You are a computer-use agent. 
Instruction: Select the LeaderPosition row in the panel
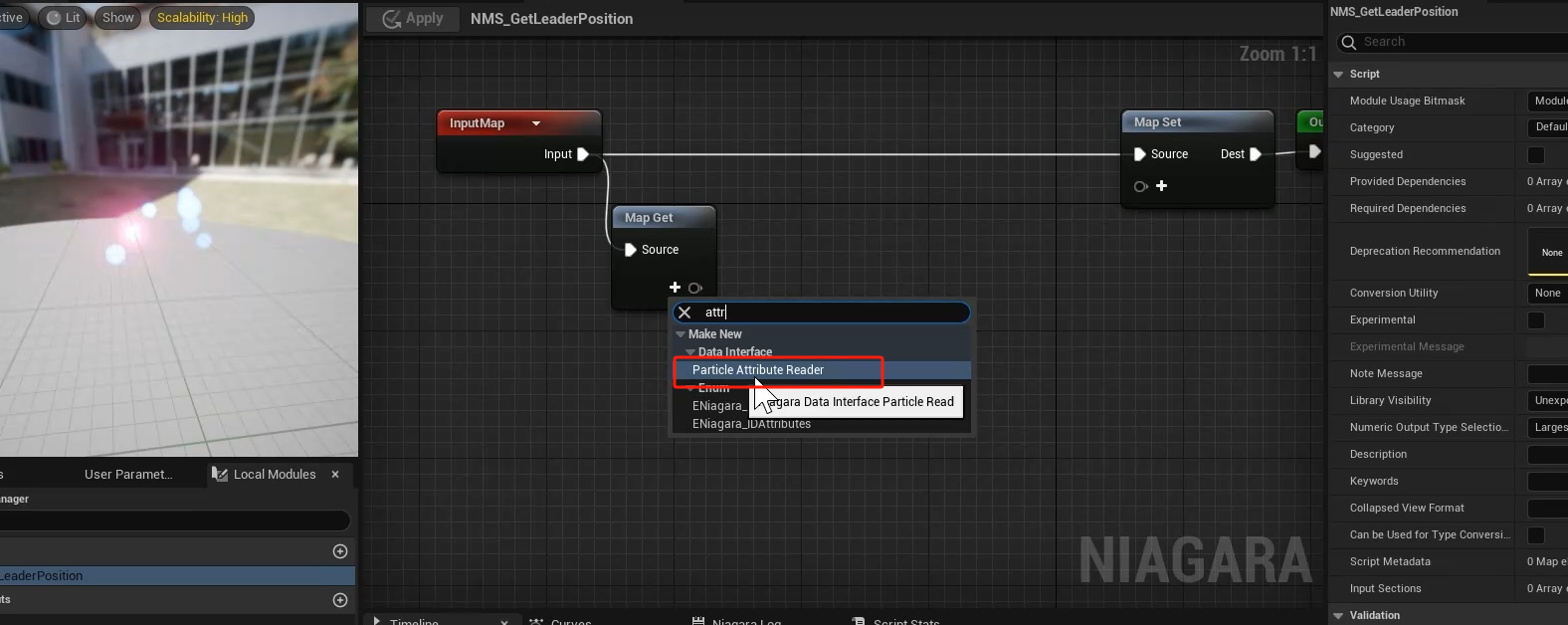(177, 576)
